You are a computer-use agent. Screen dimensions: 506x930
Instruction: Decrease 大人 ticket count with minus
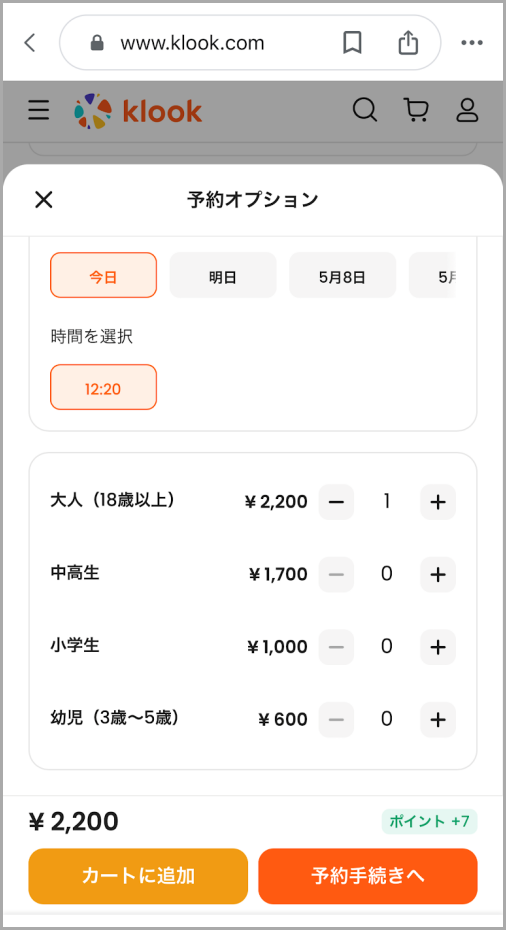(336, 502)
